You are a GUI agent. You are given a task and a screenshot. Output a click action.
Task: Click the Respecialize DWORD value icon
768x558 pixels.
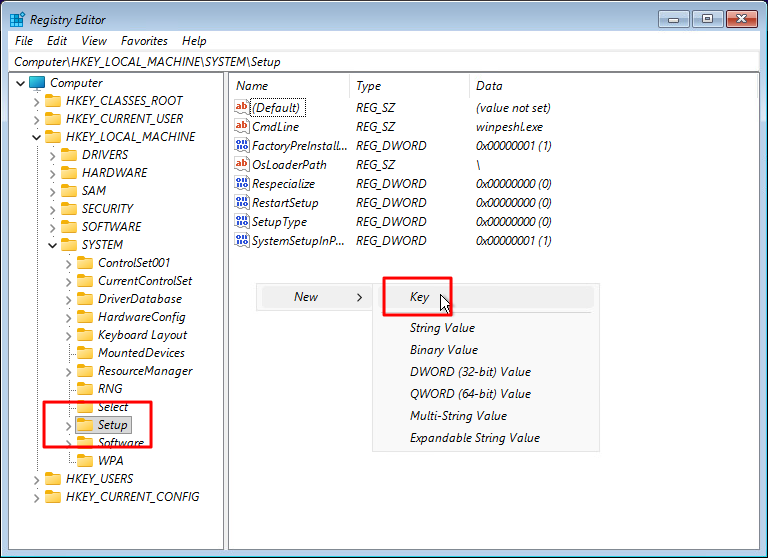coord(241,184)
